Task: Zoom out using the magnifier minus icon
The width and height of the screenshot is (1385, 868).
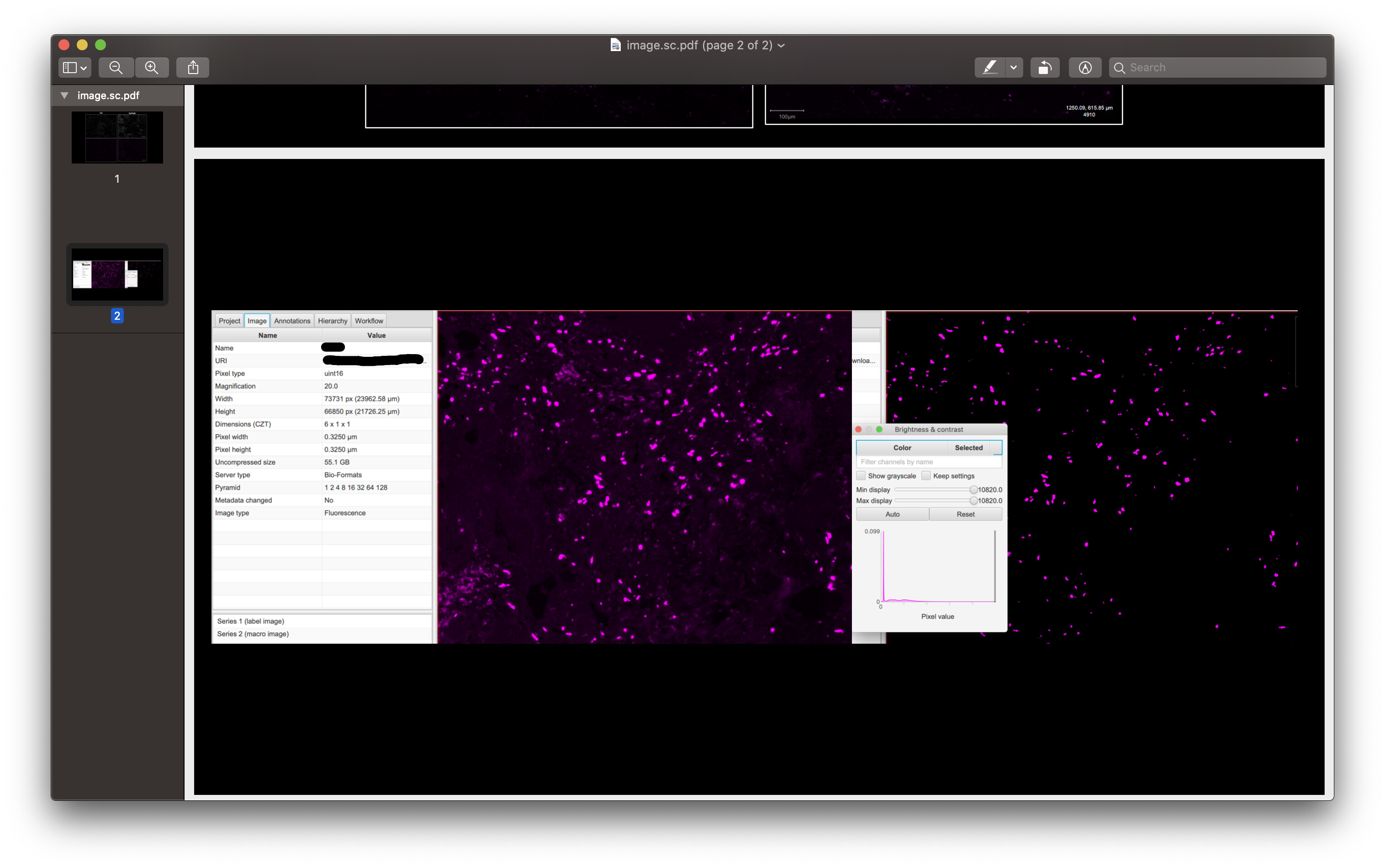Action: 116,67
